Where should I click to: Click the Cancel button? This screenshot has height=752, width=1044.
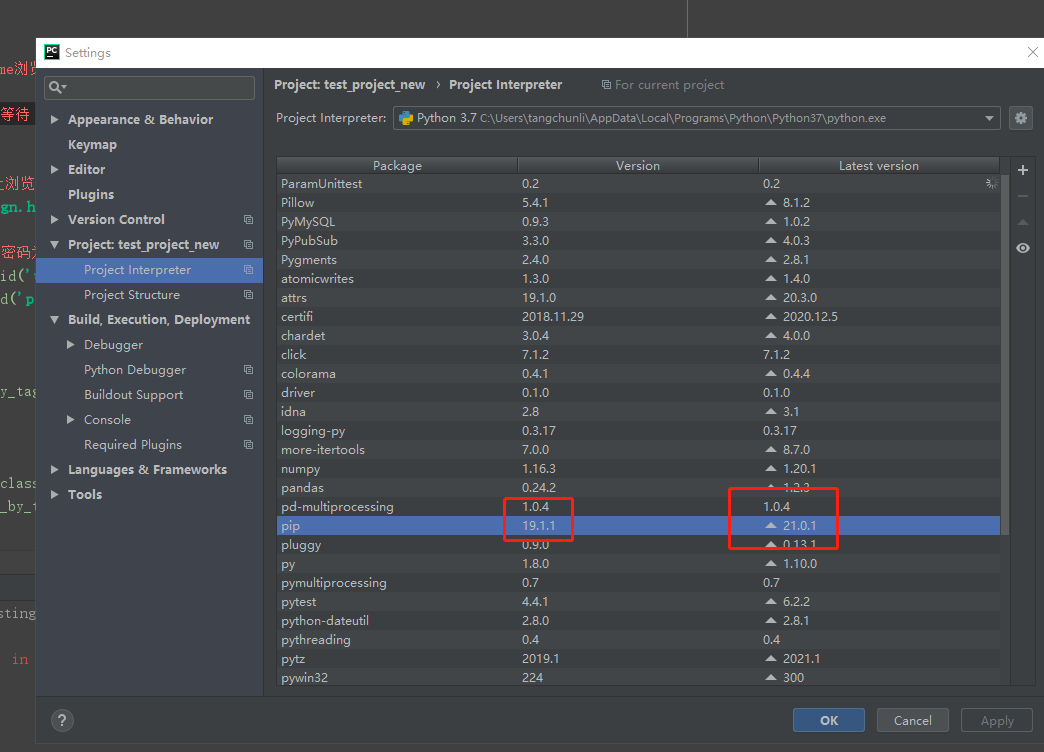pyautogui.click(x=912, y=720)
